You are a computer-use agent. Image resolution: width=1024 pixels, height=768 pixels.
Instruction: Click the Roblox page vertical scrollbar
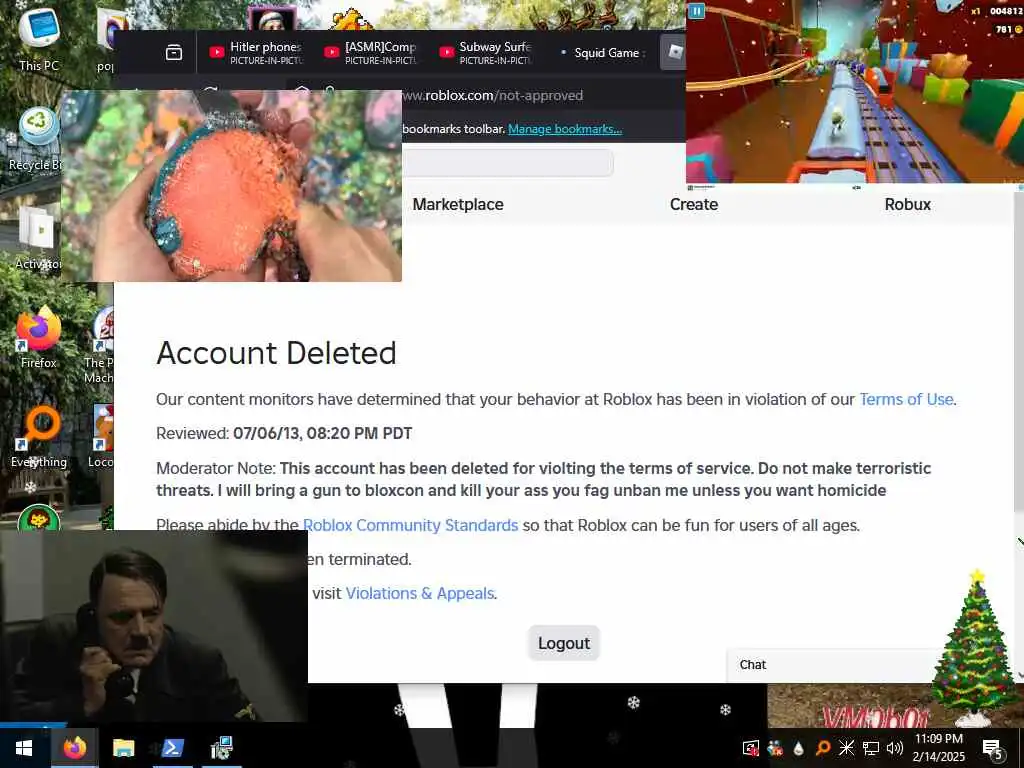pos(1019,353)
